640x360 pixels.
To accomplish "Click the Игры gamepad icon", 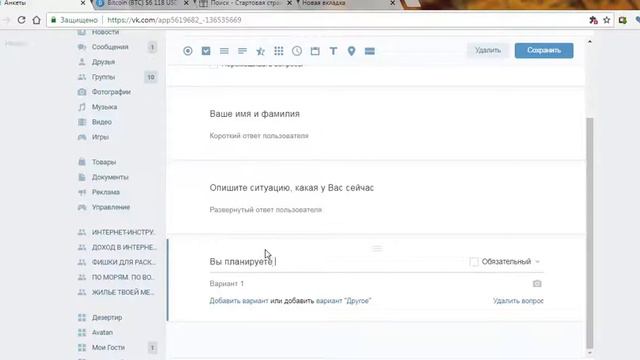I will [82, 137].
